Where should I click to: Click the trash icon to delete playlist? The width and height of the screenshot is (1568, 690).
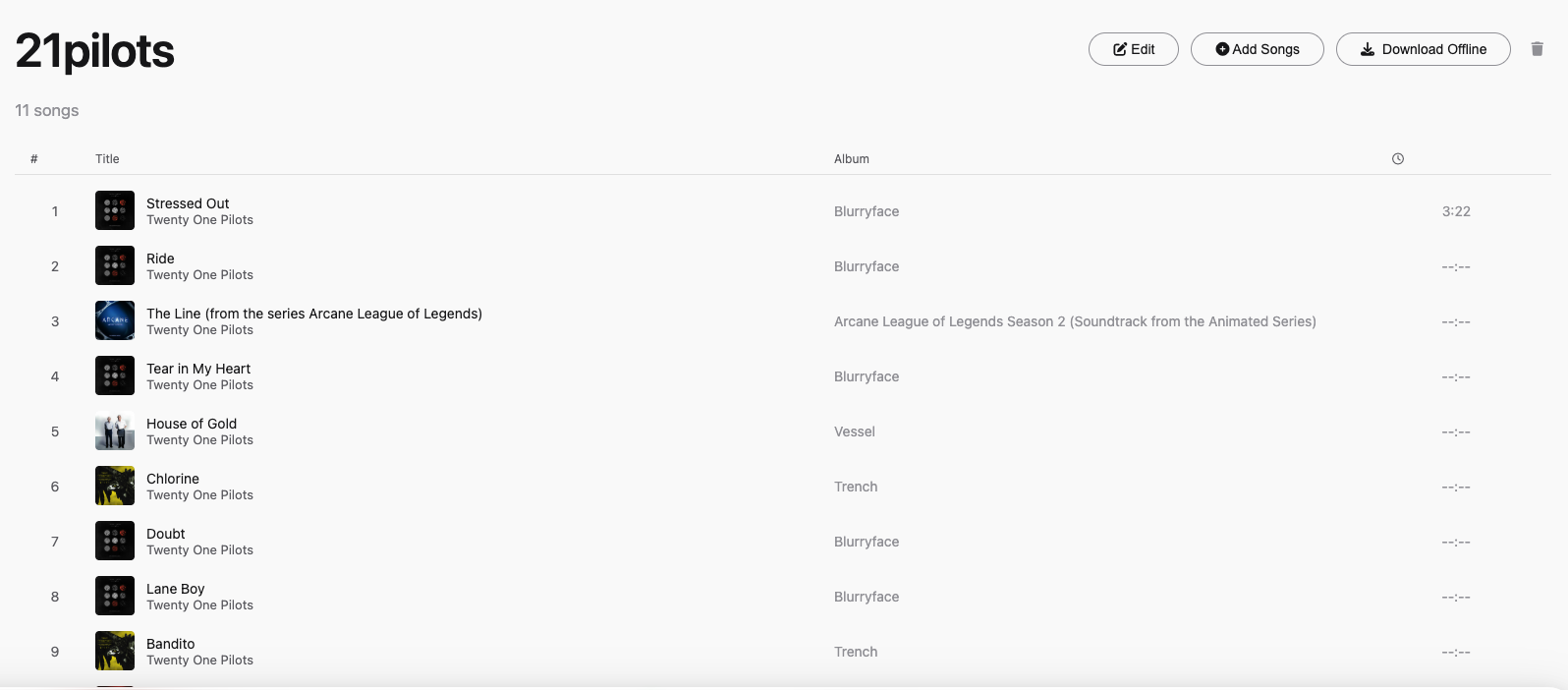coord(1537,49)
